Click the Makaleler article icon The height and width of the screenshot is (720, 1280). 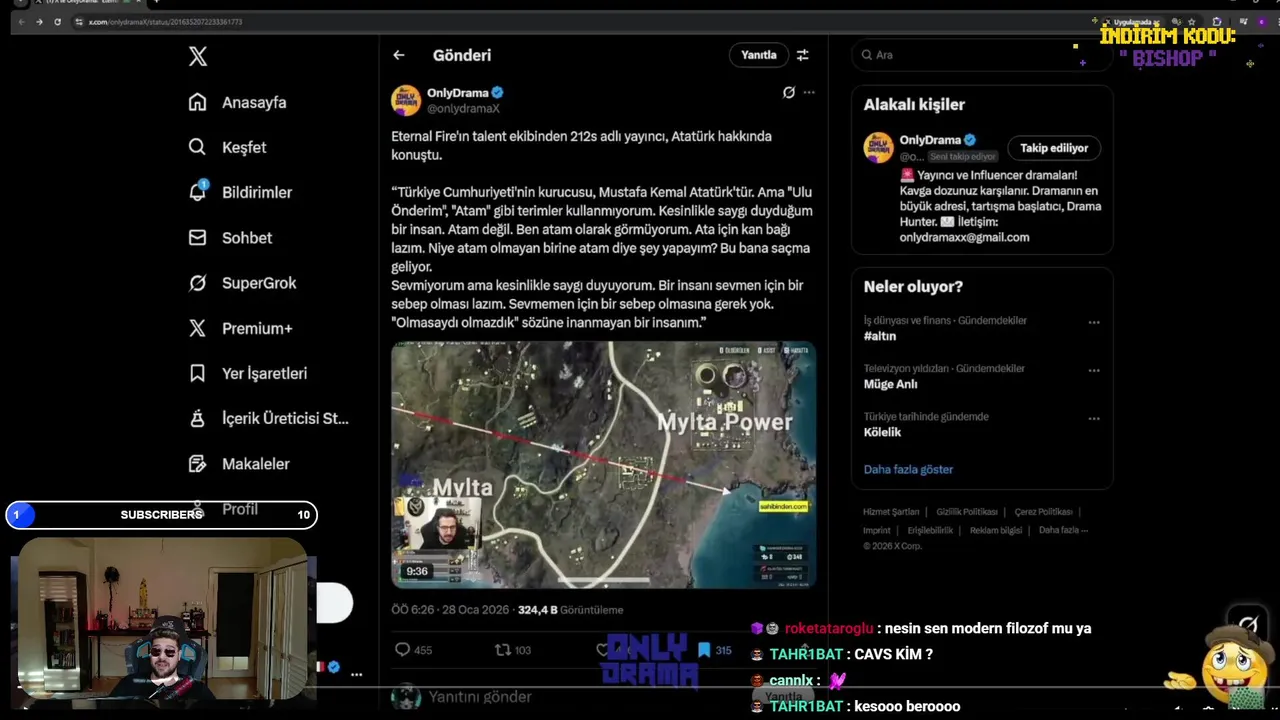tap(198, 464)
